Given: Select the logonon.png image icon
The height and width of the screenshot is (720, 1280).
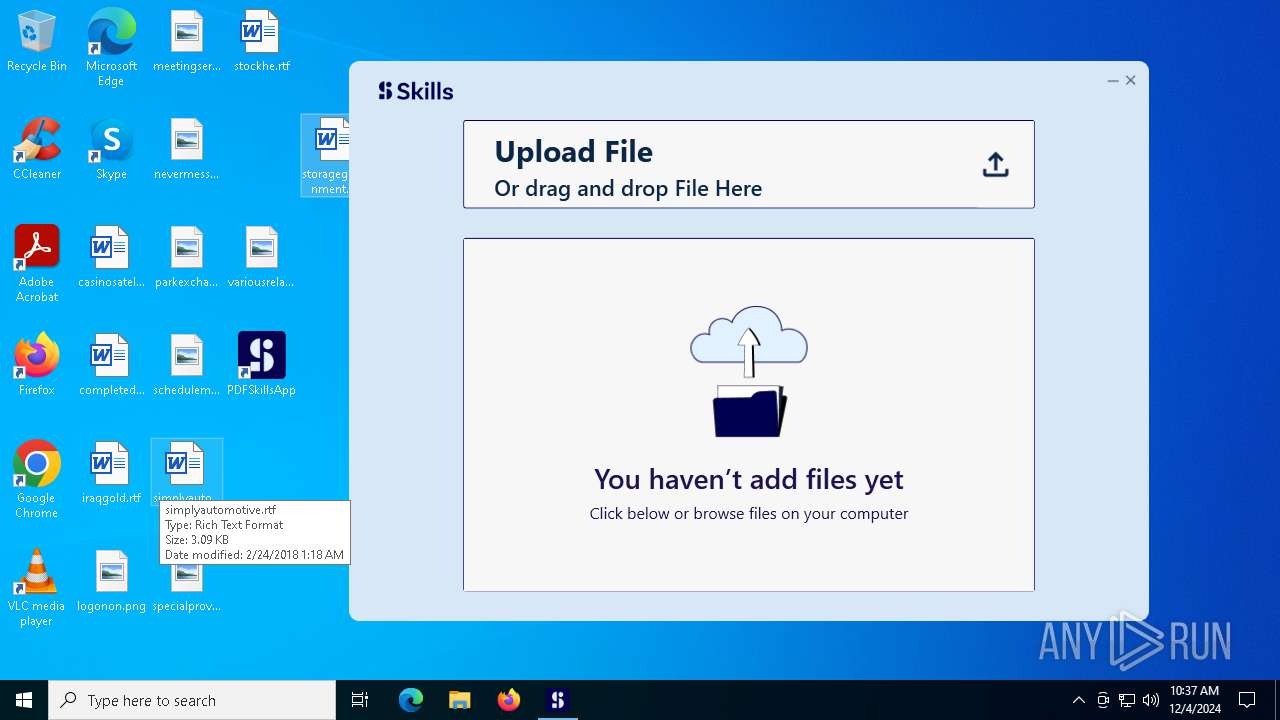Looking at the screenshot, I should coord(111,582).
